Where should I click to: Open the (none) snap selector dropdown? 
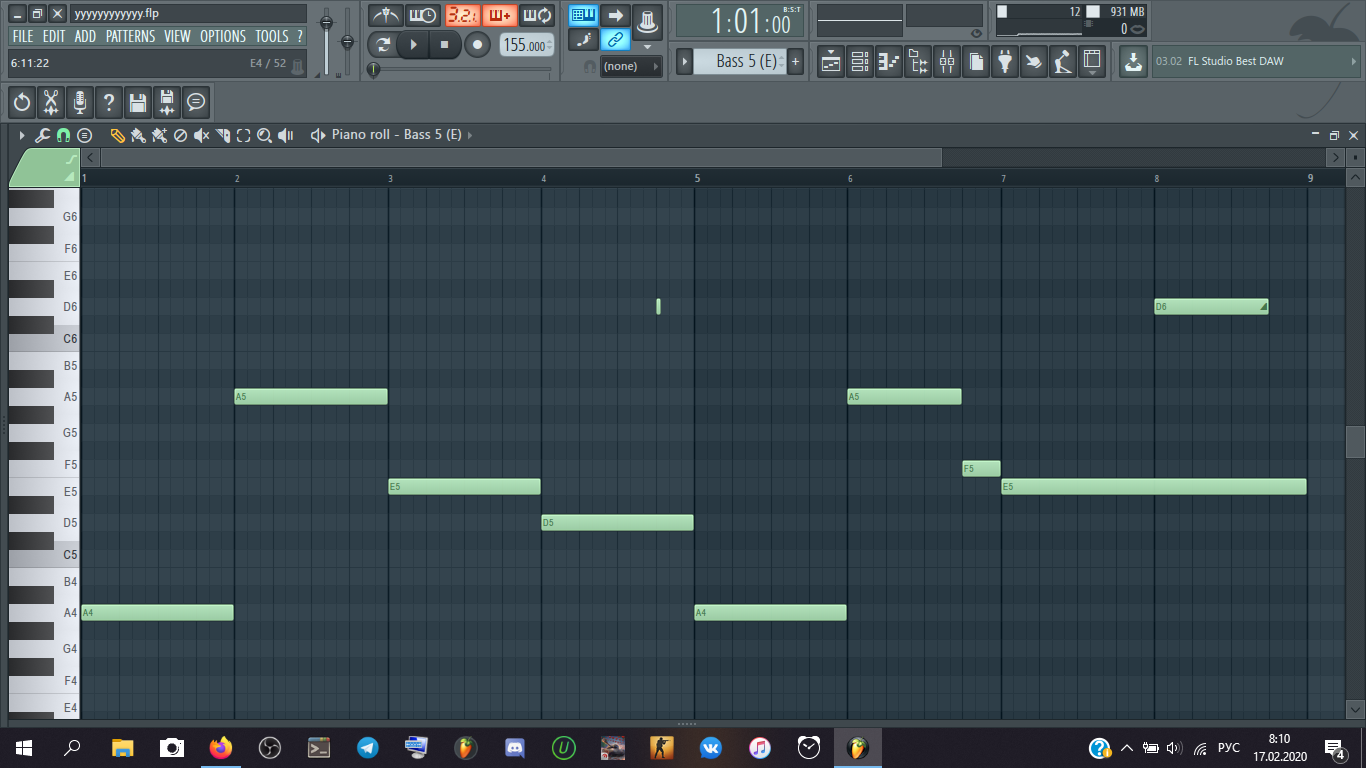pos(630,66)
